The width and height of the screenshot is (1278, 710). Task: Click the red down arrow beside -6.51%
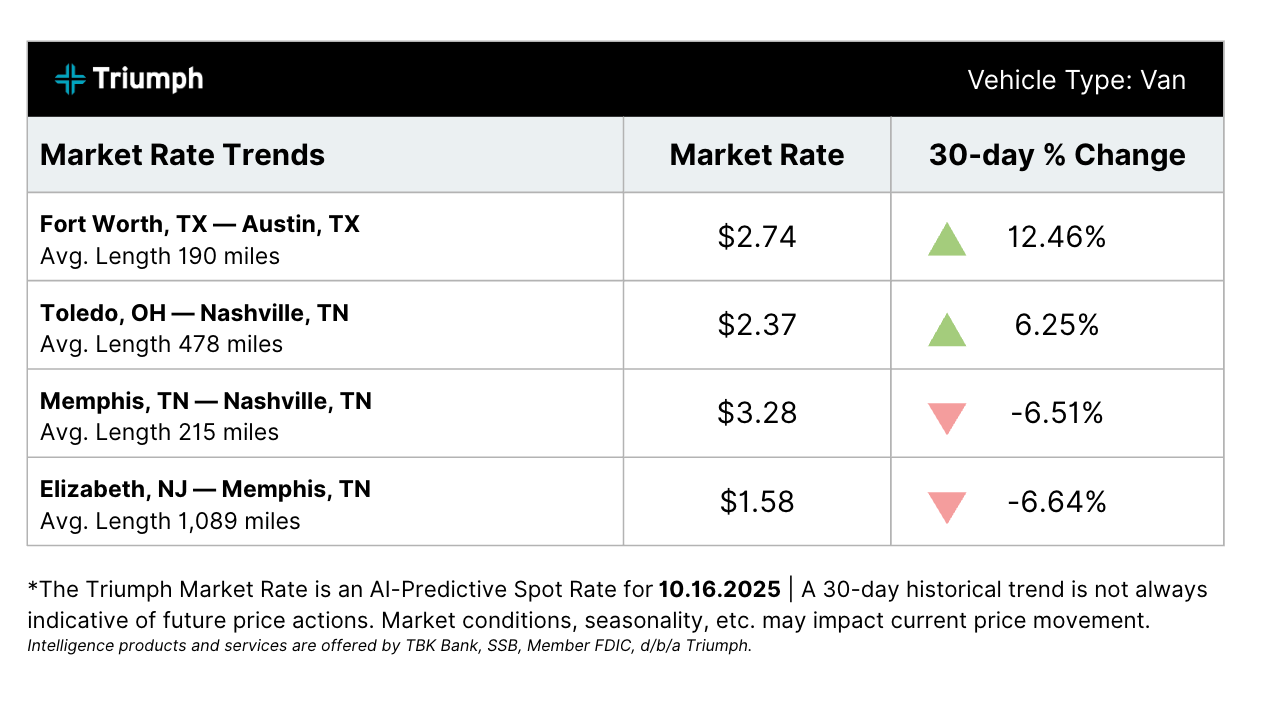(946, 416)
